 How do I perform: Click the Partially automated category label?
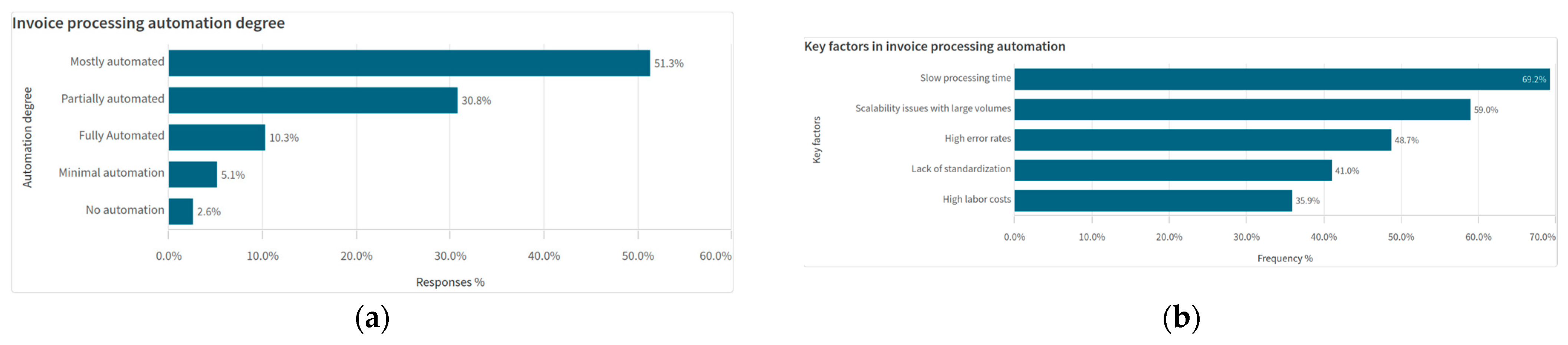click(x=113, y=99)
